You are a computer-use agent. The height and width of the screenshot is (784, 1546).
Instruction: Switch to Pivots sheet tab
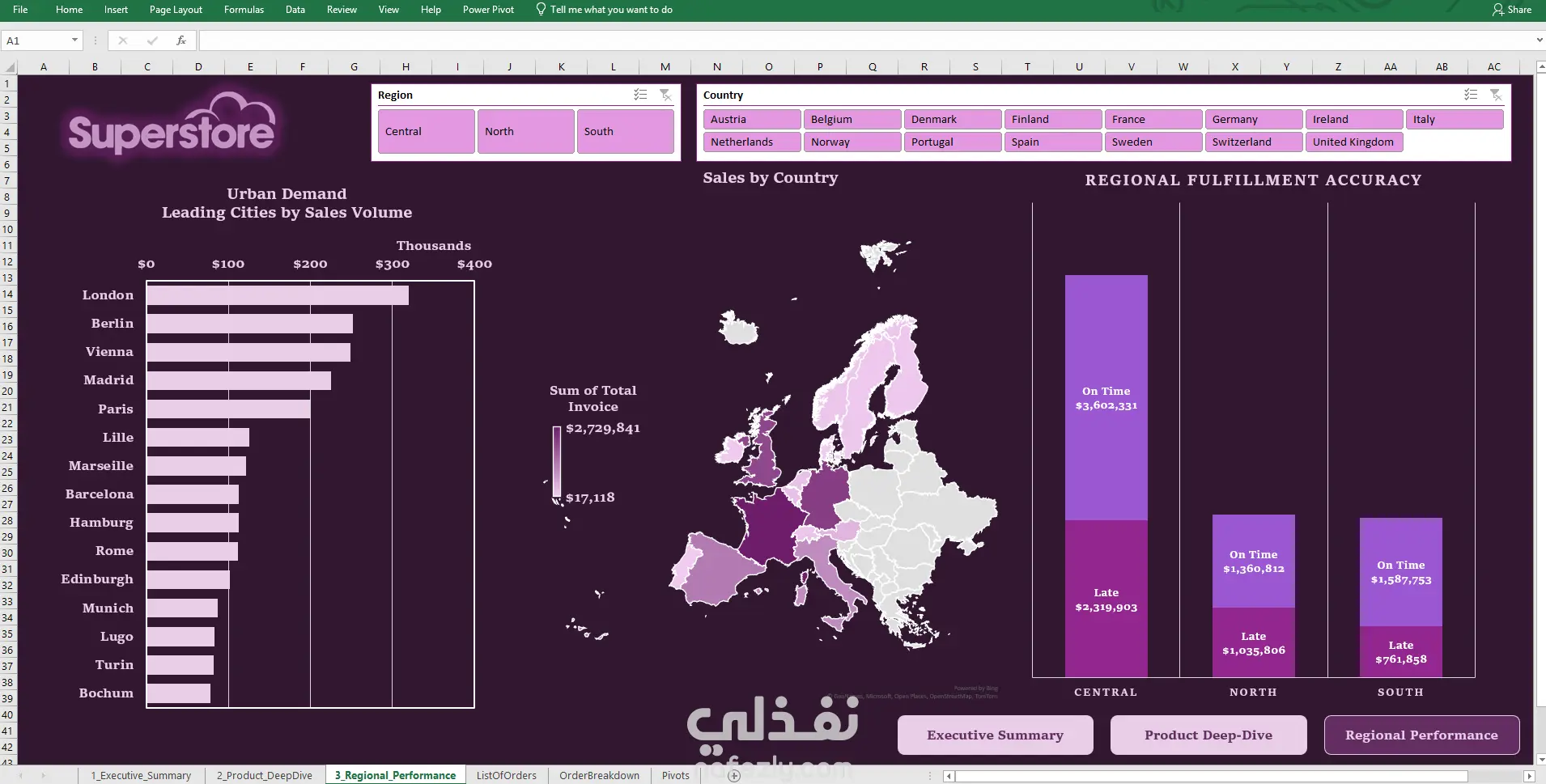click(x=675, y=775)
